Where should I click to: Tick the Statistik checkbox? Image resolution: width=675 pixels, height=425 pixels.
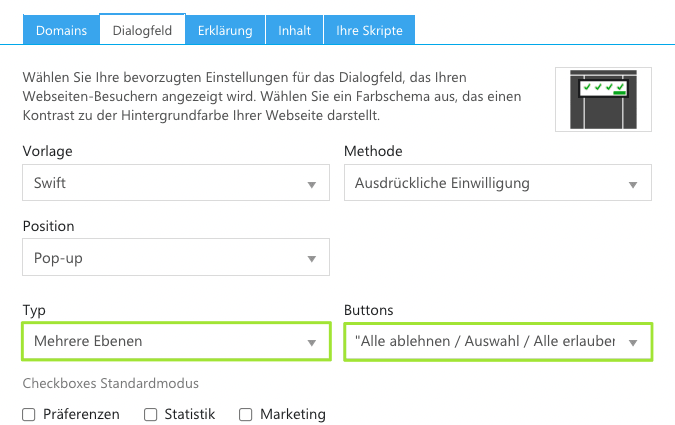(x=151, y=414)
